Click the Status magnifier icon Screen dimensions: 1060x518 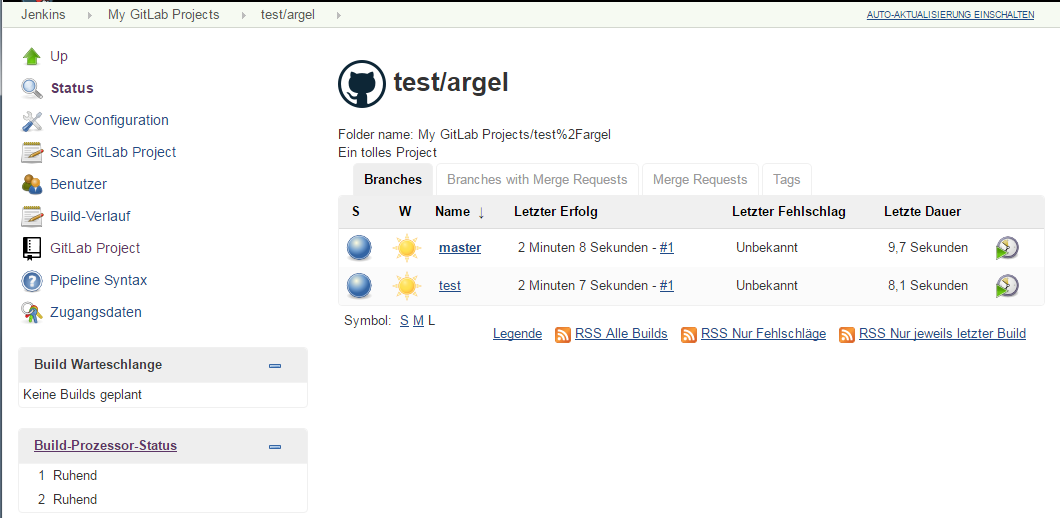point(32,89)
